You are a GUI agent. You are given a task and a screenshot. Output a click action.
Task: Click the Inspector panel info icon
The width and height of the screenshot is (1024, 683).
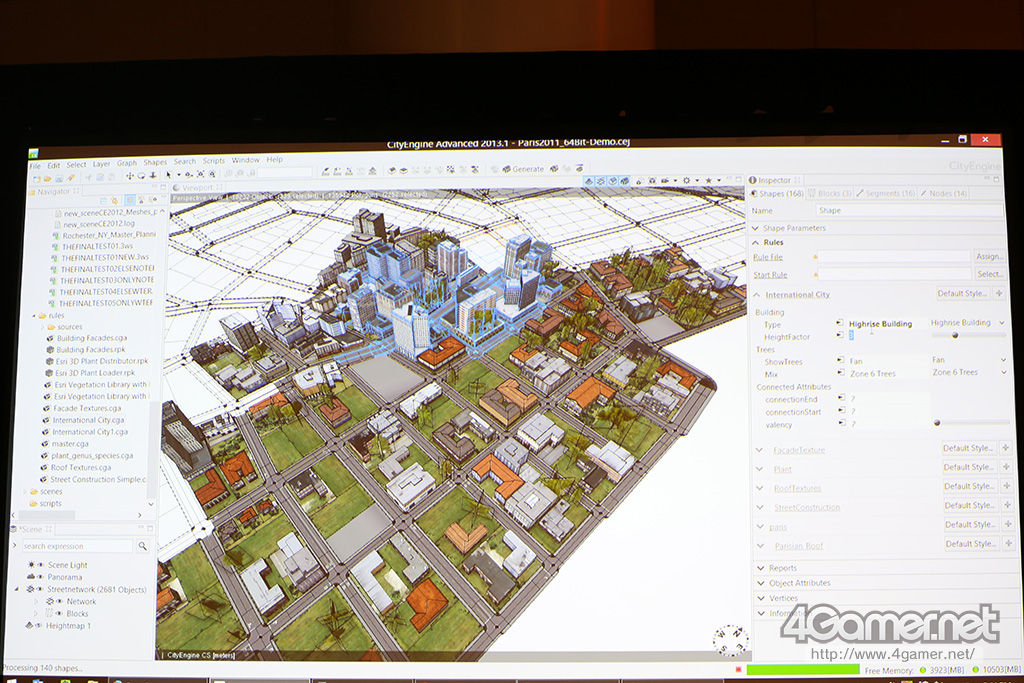753,180
